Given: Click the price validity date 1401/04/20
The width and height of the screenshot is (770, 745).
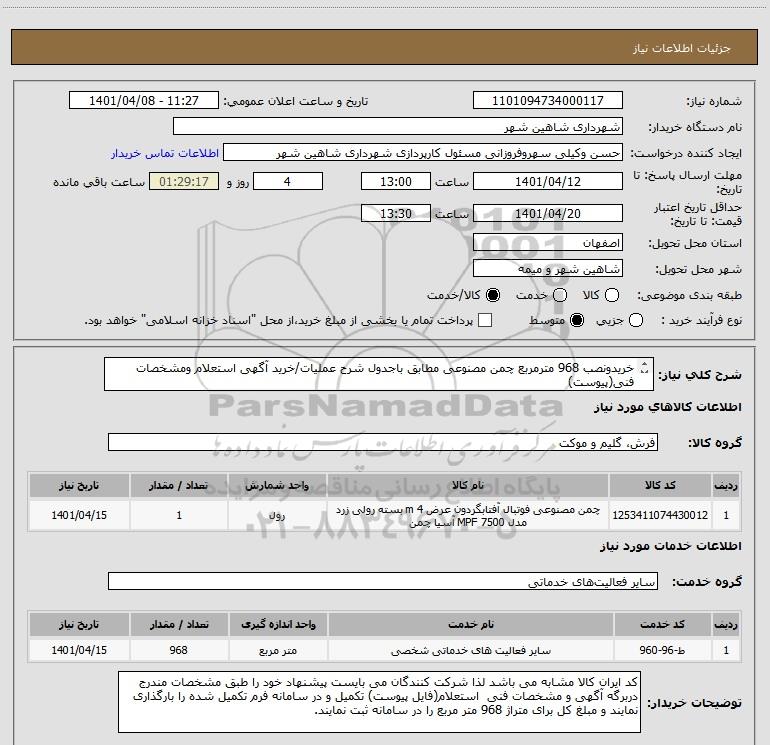Looking at the screenshot, I should click(548, 213).
